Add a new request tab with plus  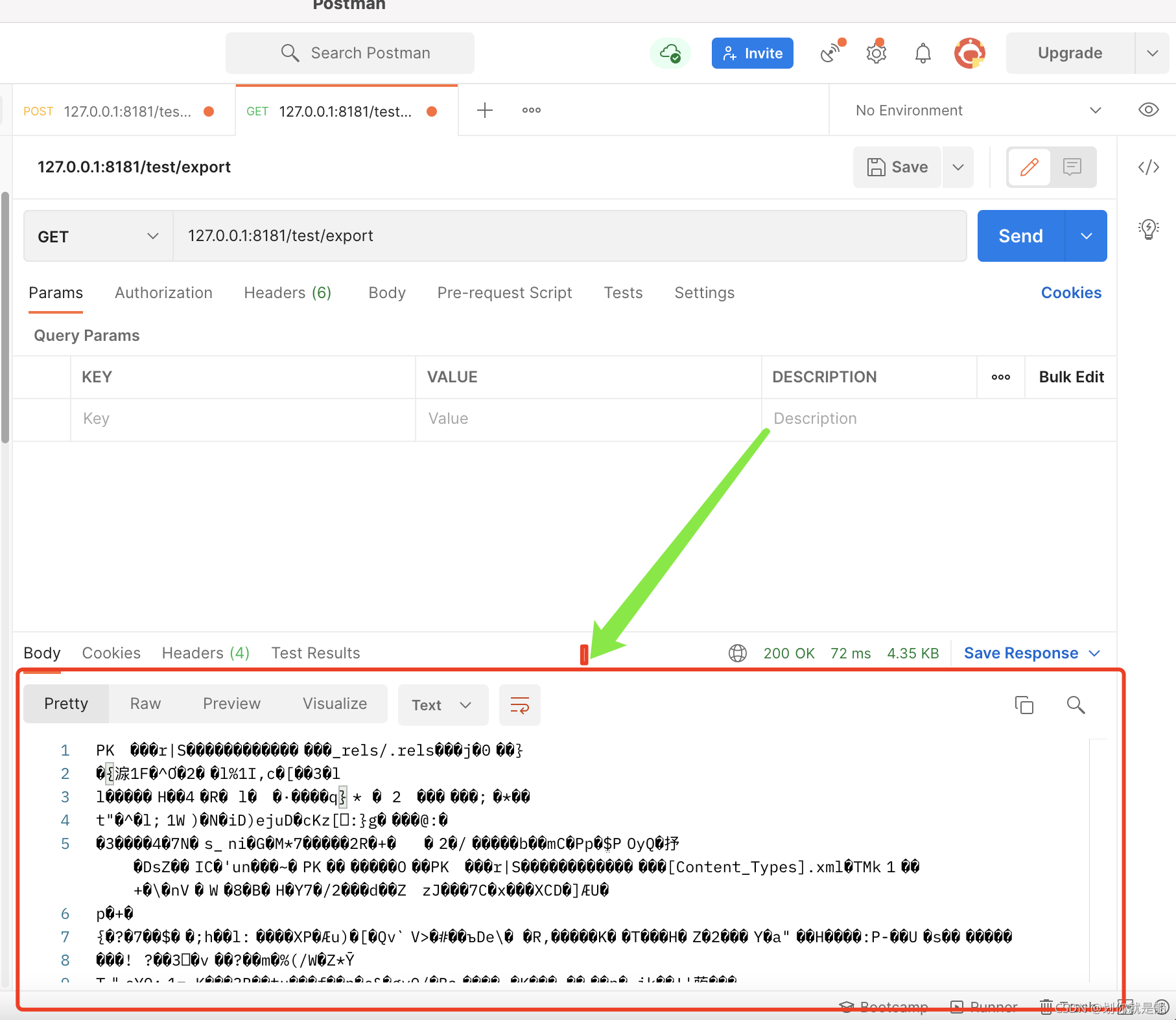click(x=485, y=110)
